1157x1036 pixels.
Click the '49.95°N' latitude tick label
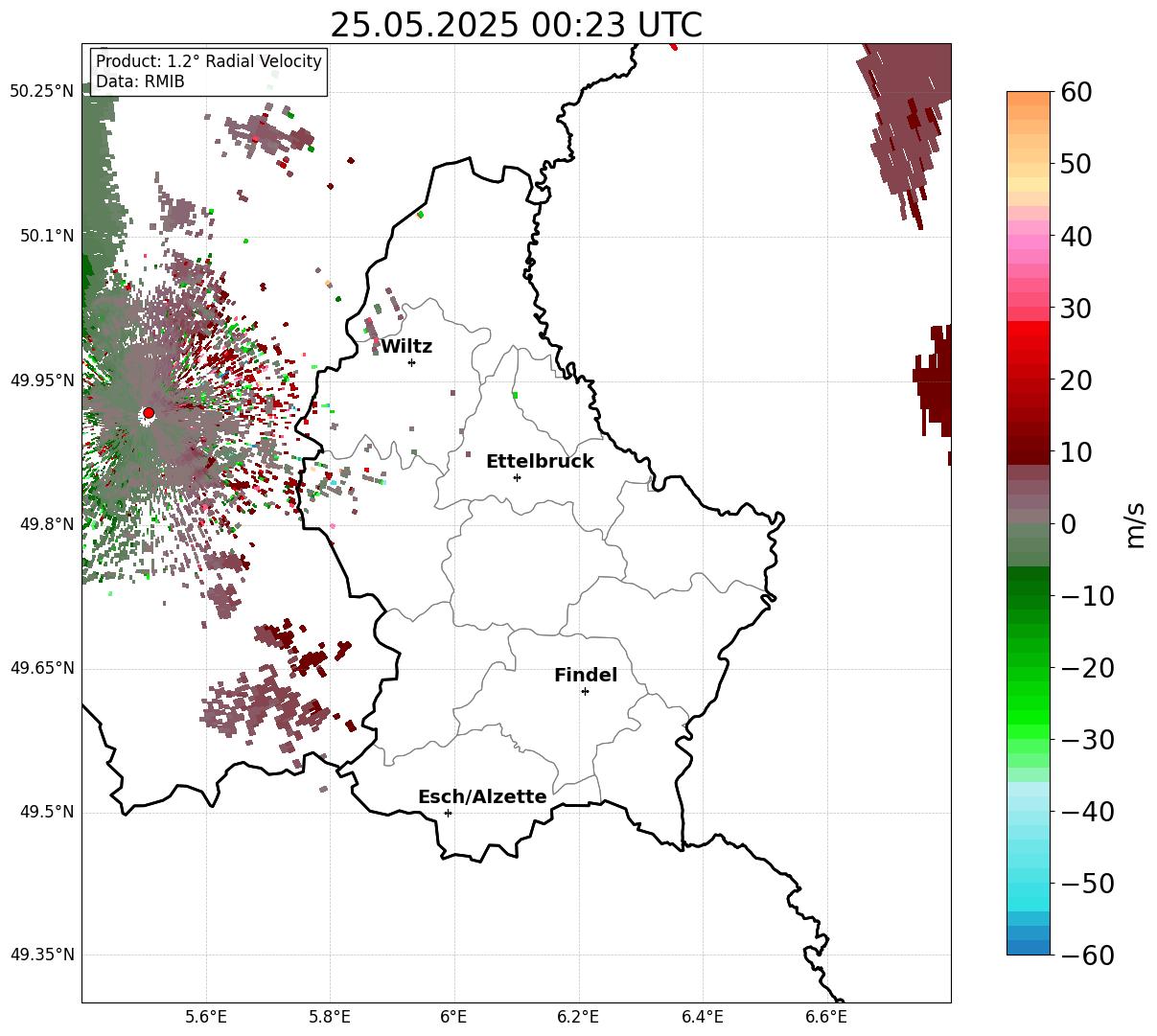pyautogui.click(x=42, y=380)
